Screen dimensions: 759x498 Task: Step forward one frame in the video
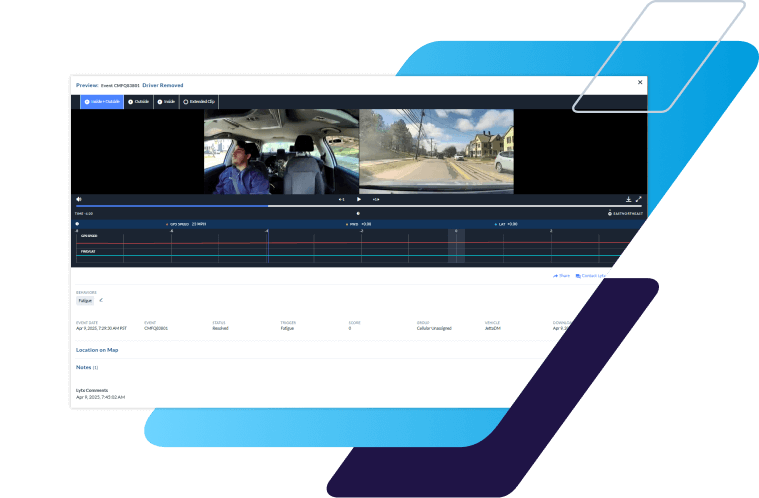tap(375, 199)
